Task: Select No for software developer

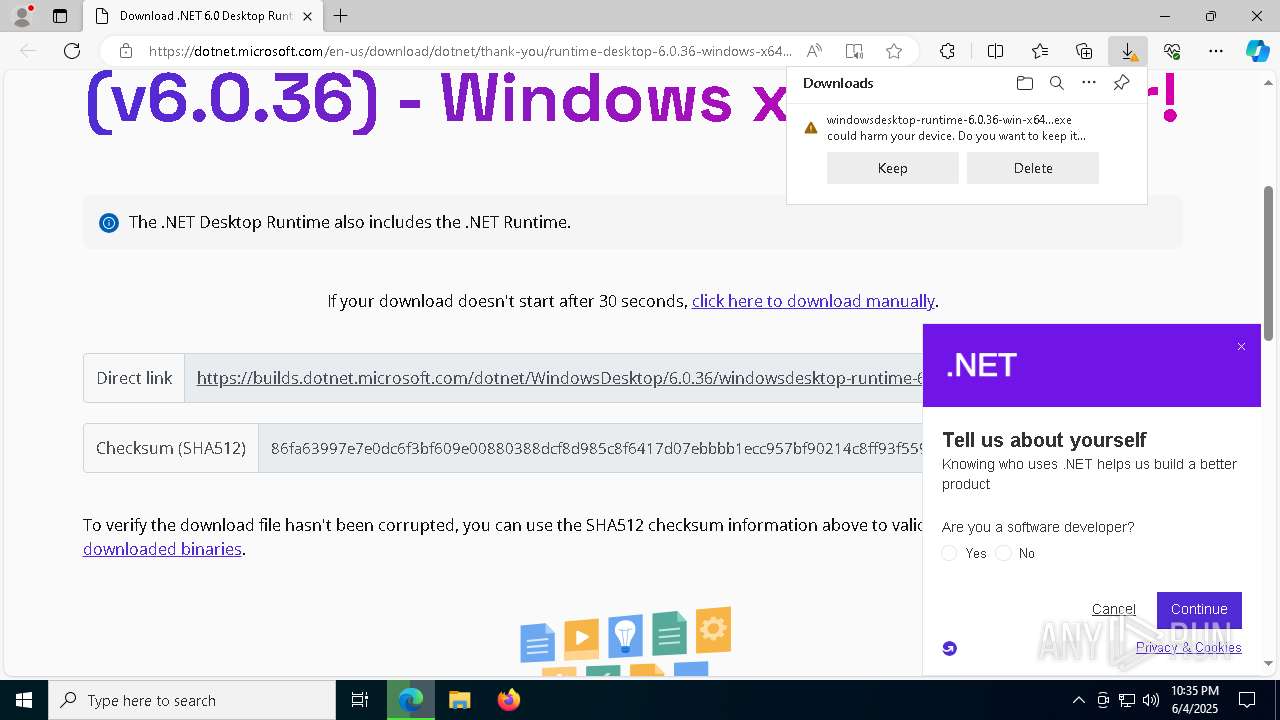Action: click(1003, 553)
